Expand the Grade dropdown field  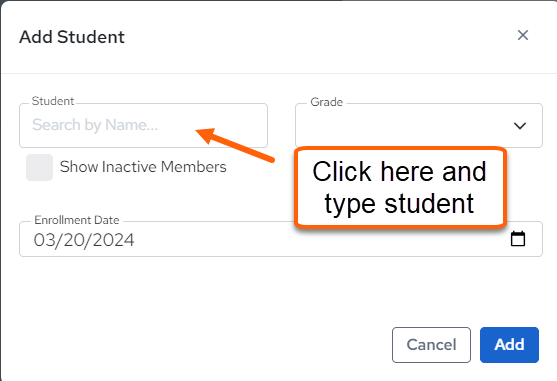tap(418, 125)
